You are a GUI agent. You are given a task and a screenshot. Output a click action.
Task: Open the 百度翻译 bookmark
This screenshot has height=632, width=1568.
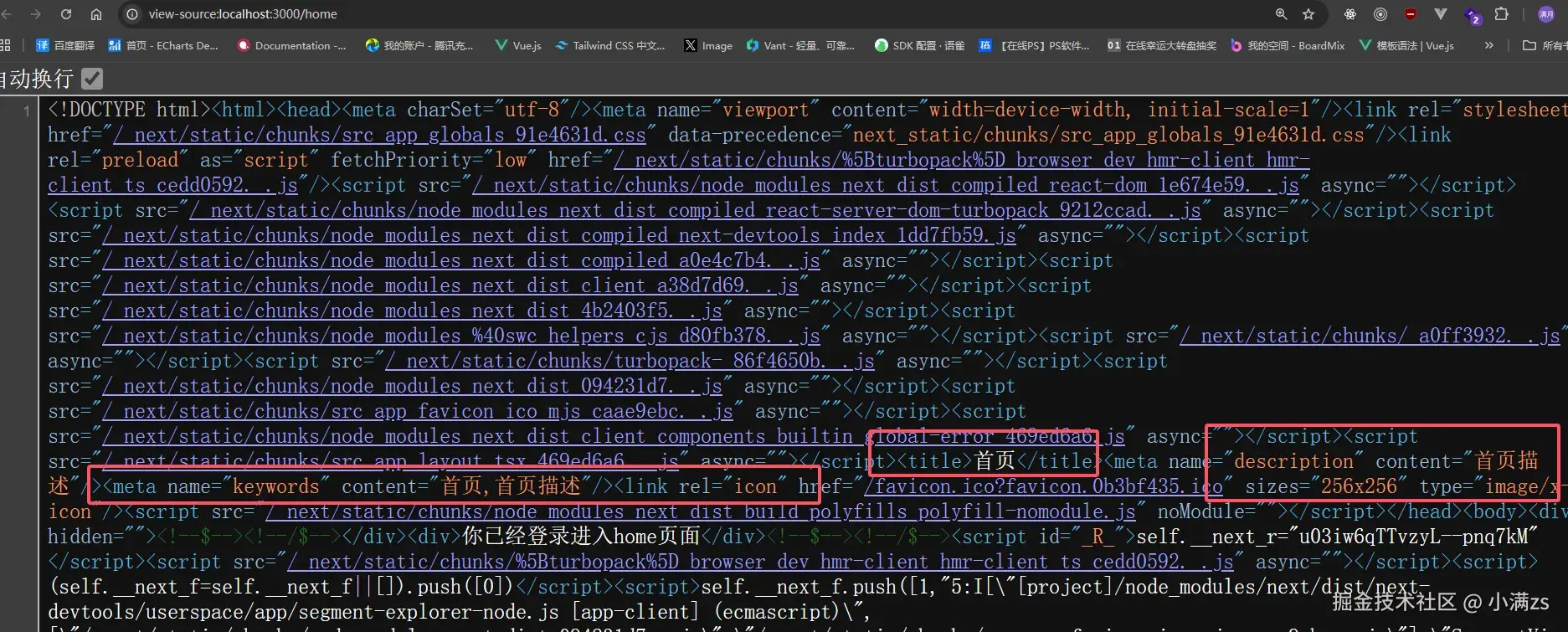pos(66,45)
